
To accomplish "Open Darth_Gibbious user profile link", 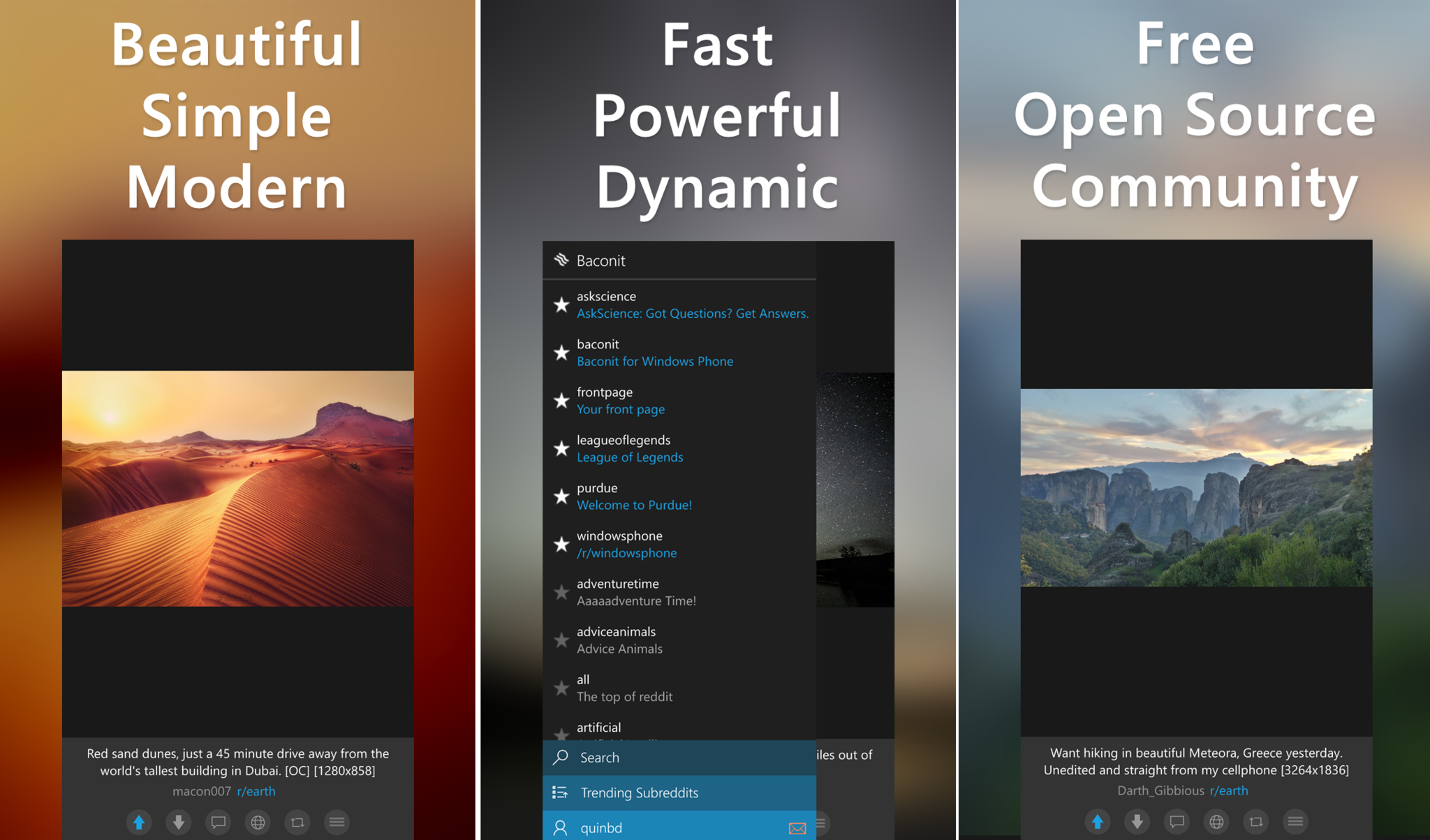I will (x=1160, y=790).
